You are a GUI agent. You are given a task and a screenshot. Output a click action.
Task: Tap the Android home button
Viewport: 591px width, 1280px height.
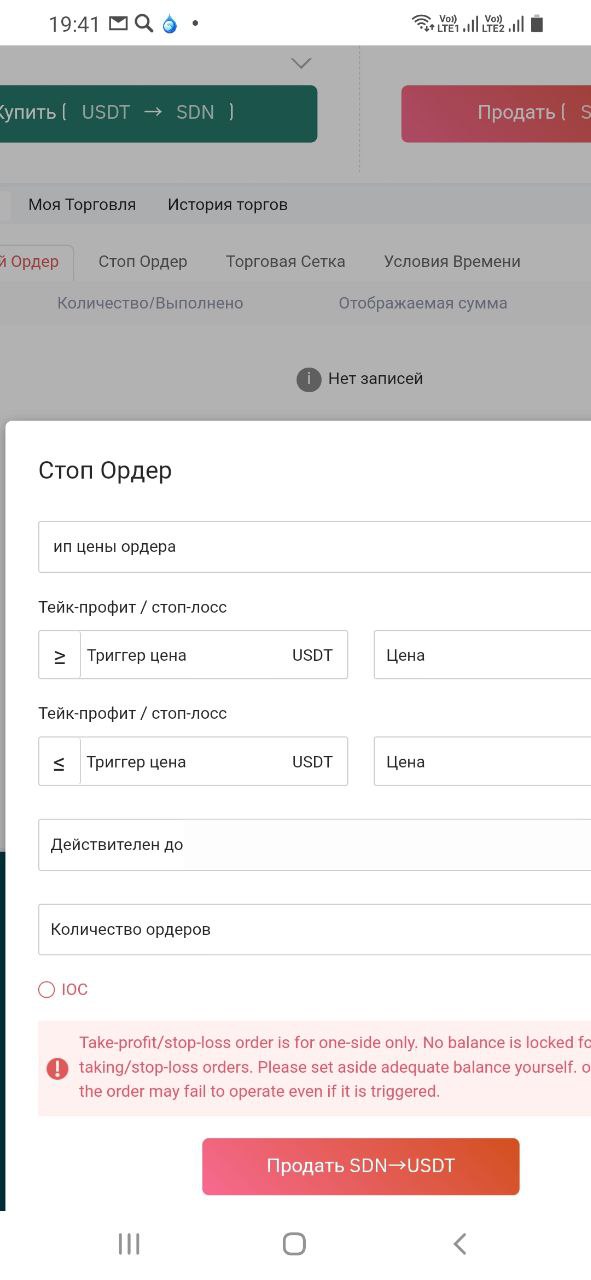[x=294, y=1243]
